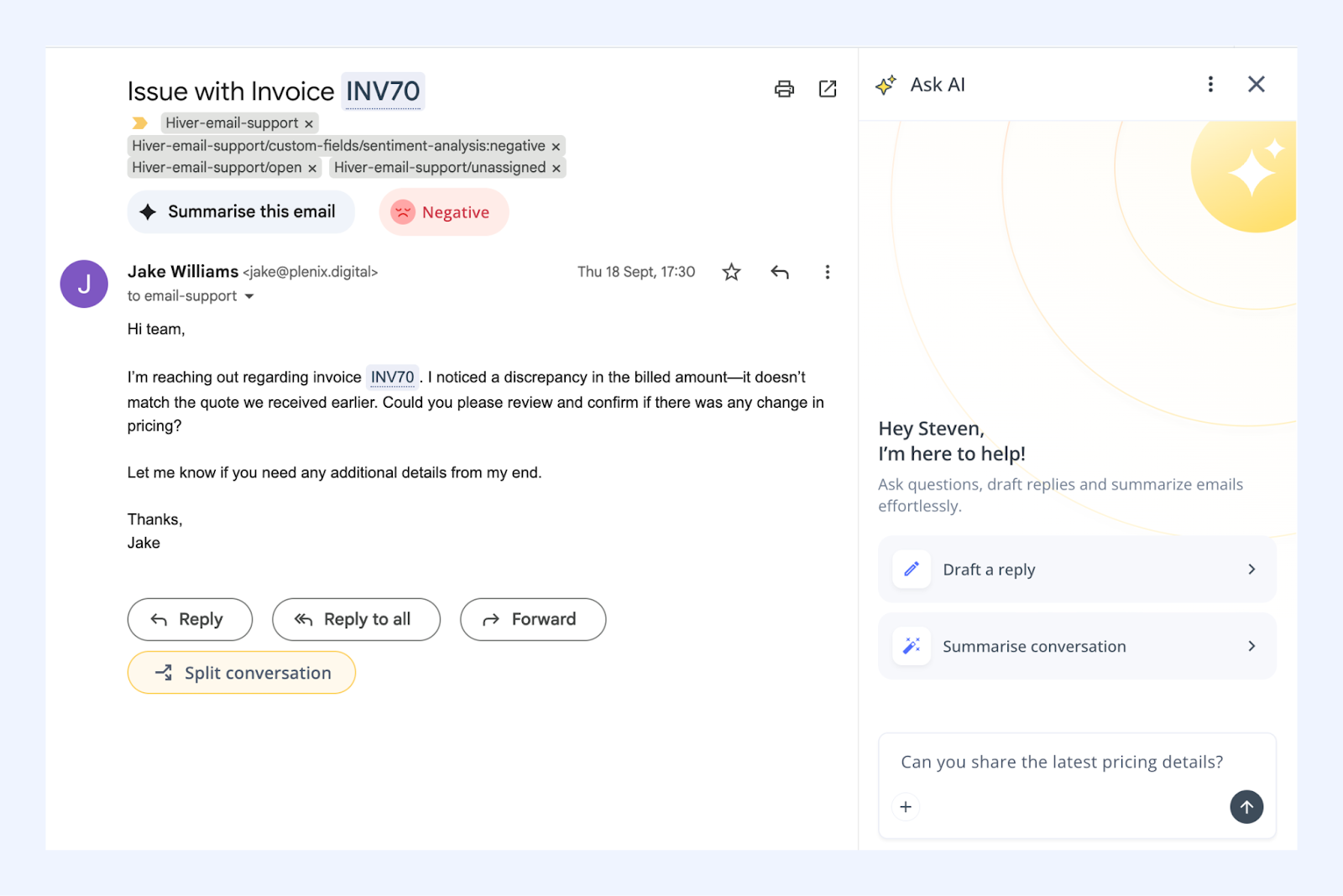Expand Draft a reply chevron

(x=1252, y=570)
